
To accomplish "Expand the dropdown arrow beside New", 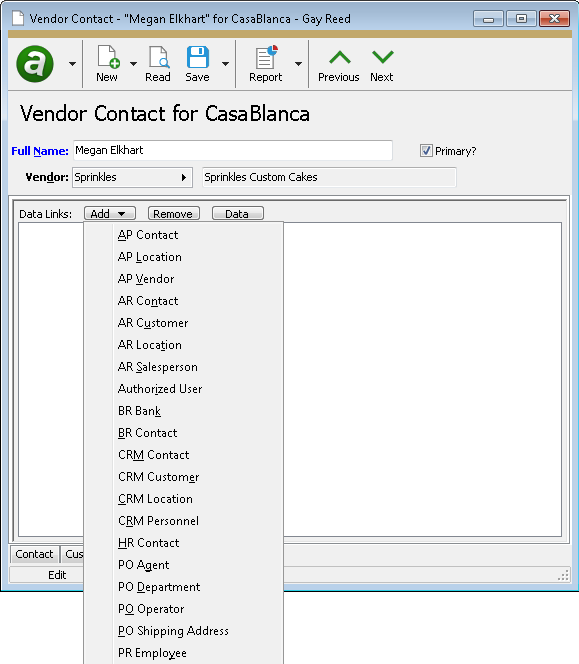I will [133, 64].
